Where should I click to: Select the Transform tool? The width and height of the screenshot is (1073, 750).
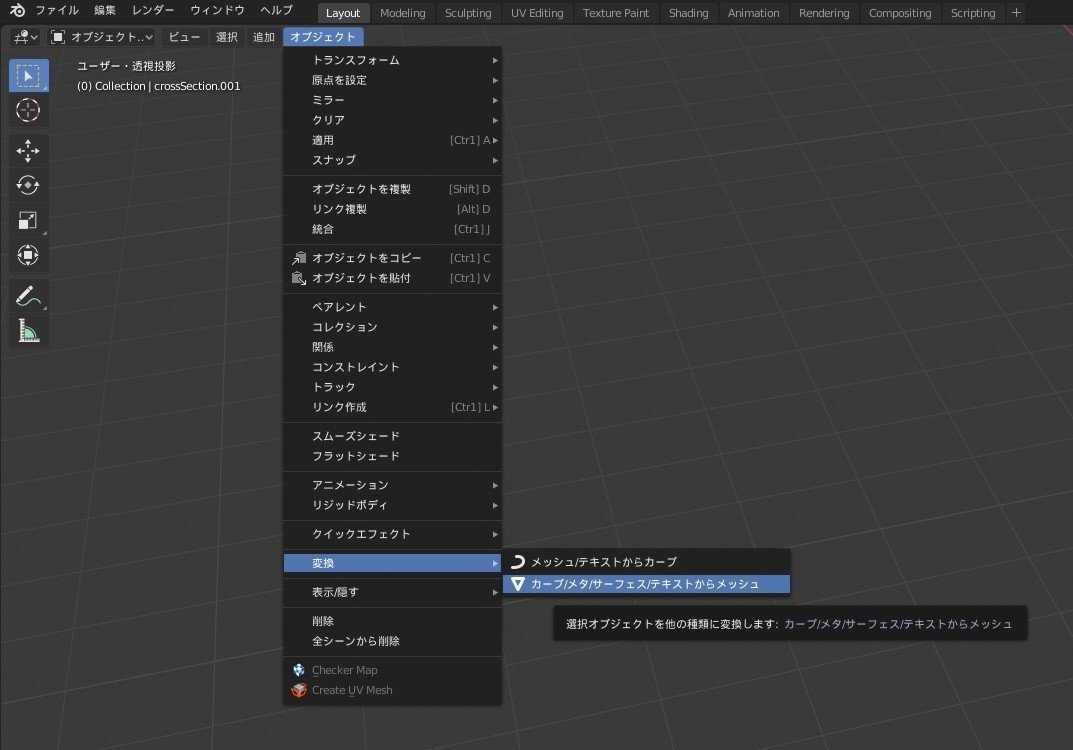coord(28,255)
